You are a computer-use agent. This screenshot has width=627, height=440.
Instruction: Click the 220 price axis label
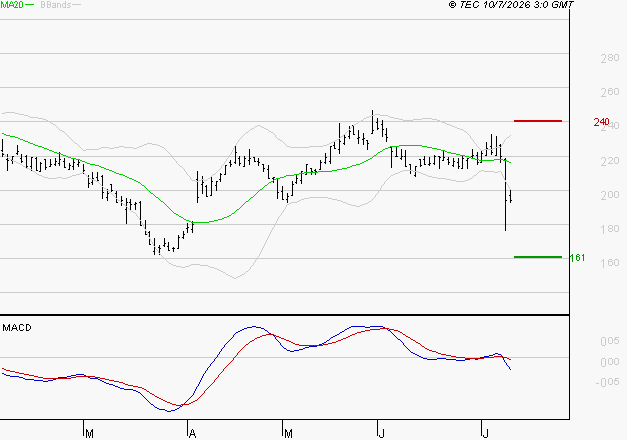click(x=610, y=161)
